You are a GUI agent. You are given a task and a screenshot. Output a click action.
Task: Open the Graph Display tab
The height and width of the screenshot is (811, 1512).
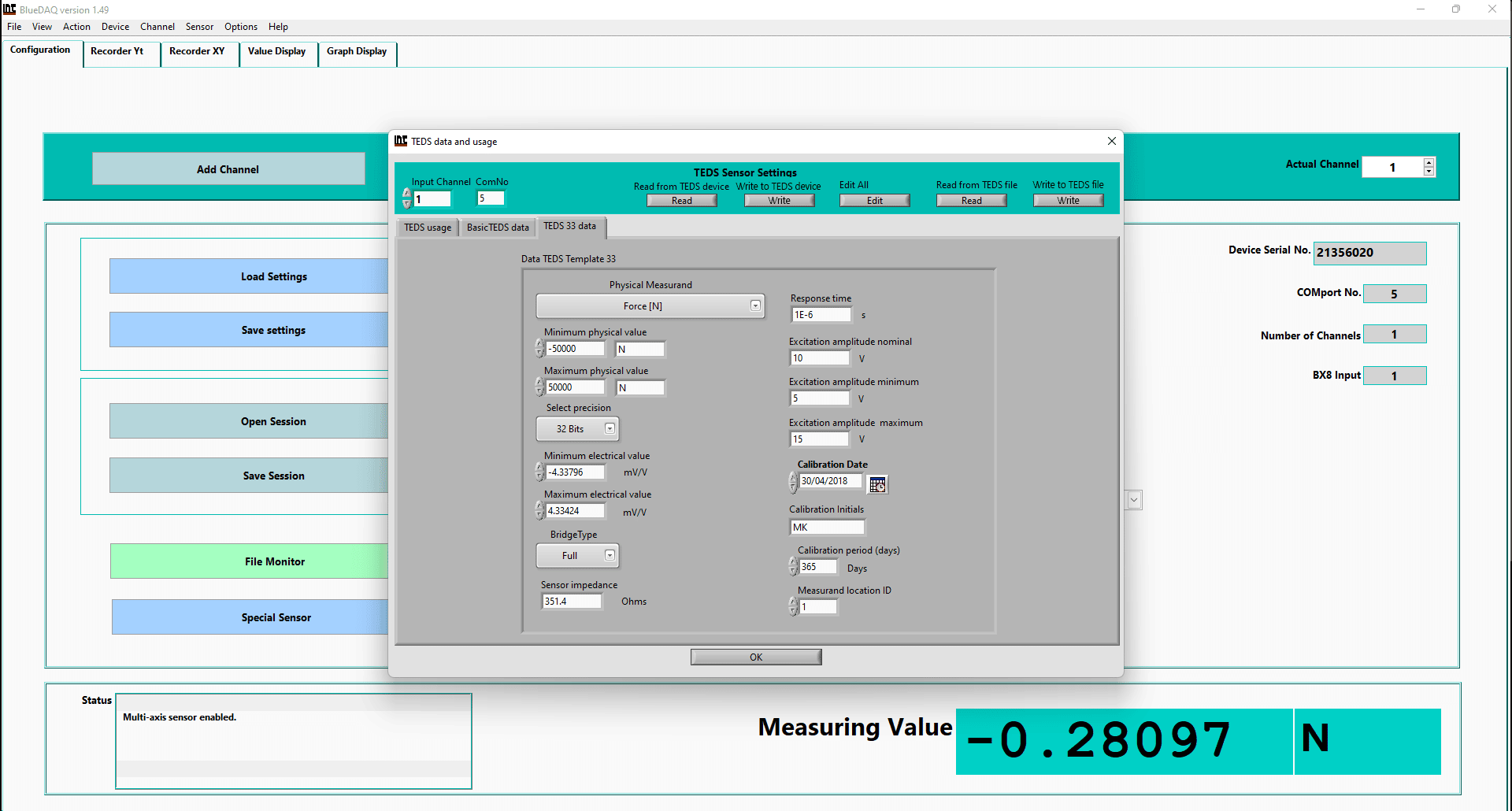click(x=357, y=51)
